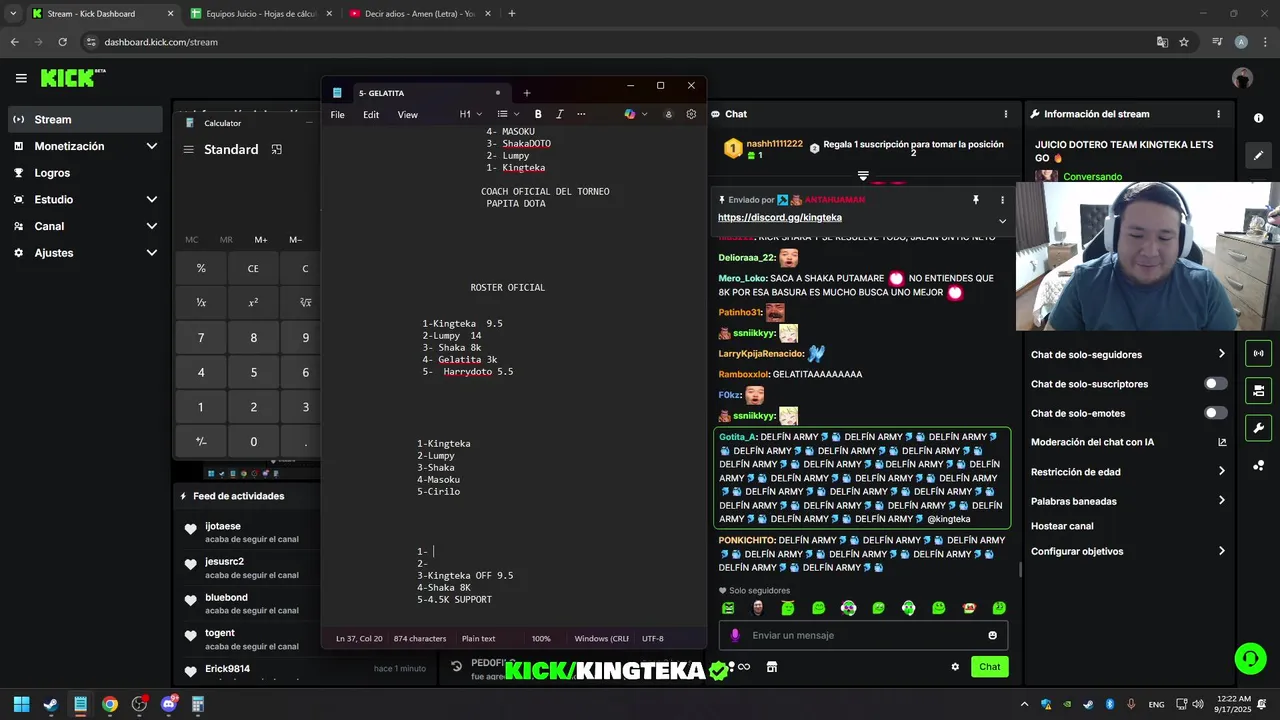
Task: Open Configurar objetivos settings
Action: (1128, 551)
